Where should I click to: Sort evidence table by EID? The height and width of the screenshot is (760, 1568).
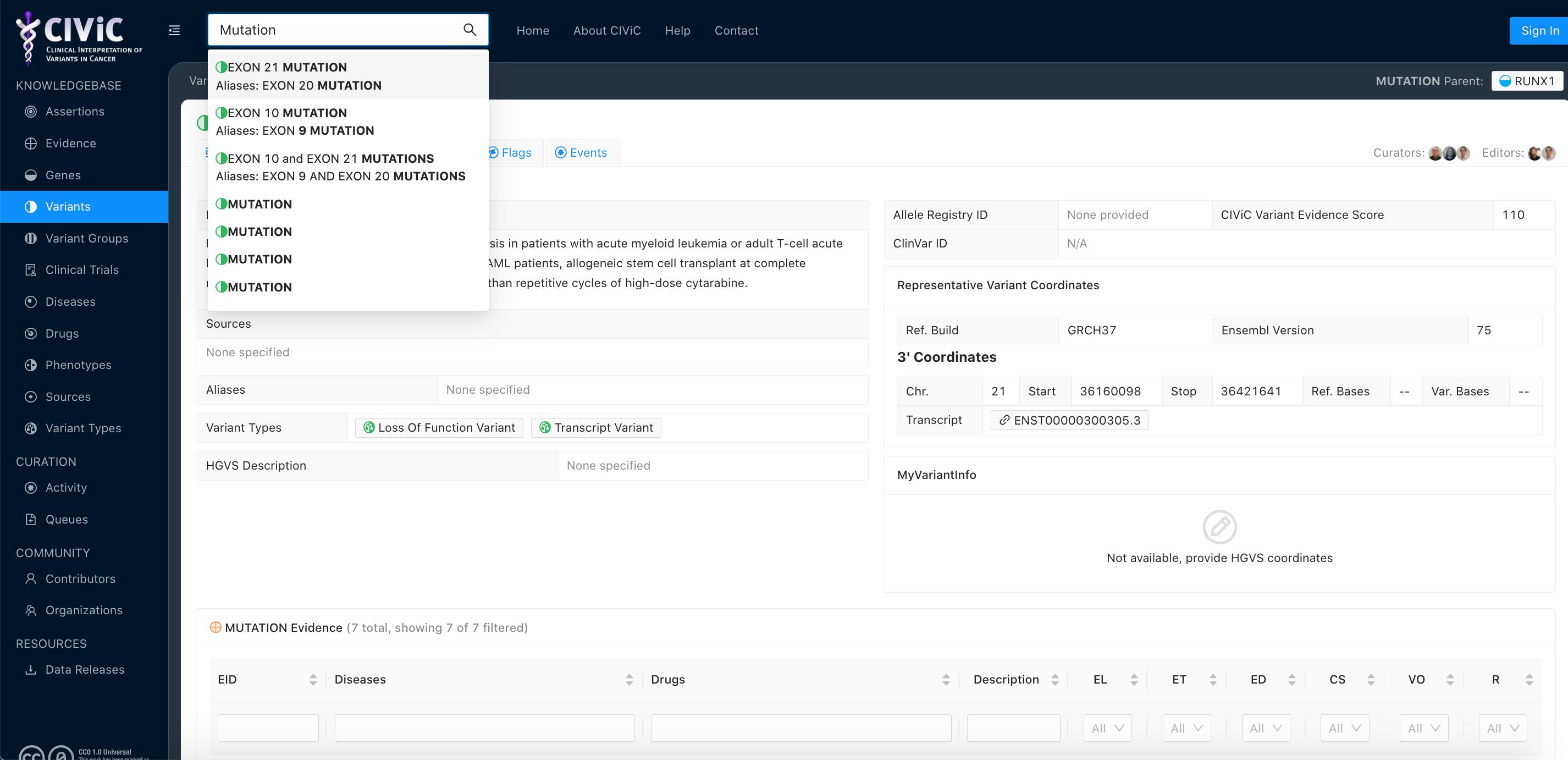[313, 680]
